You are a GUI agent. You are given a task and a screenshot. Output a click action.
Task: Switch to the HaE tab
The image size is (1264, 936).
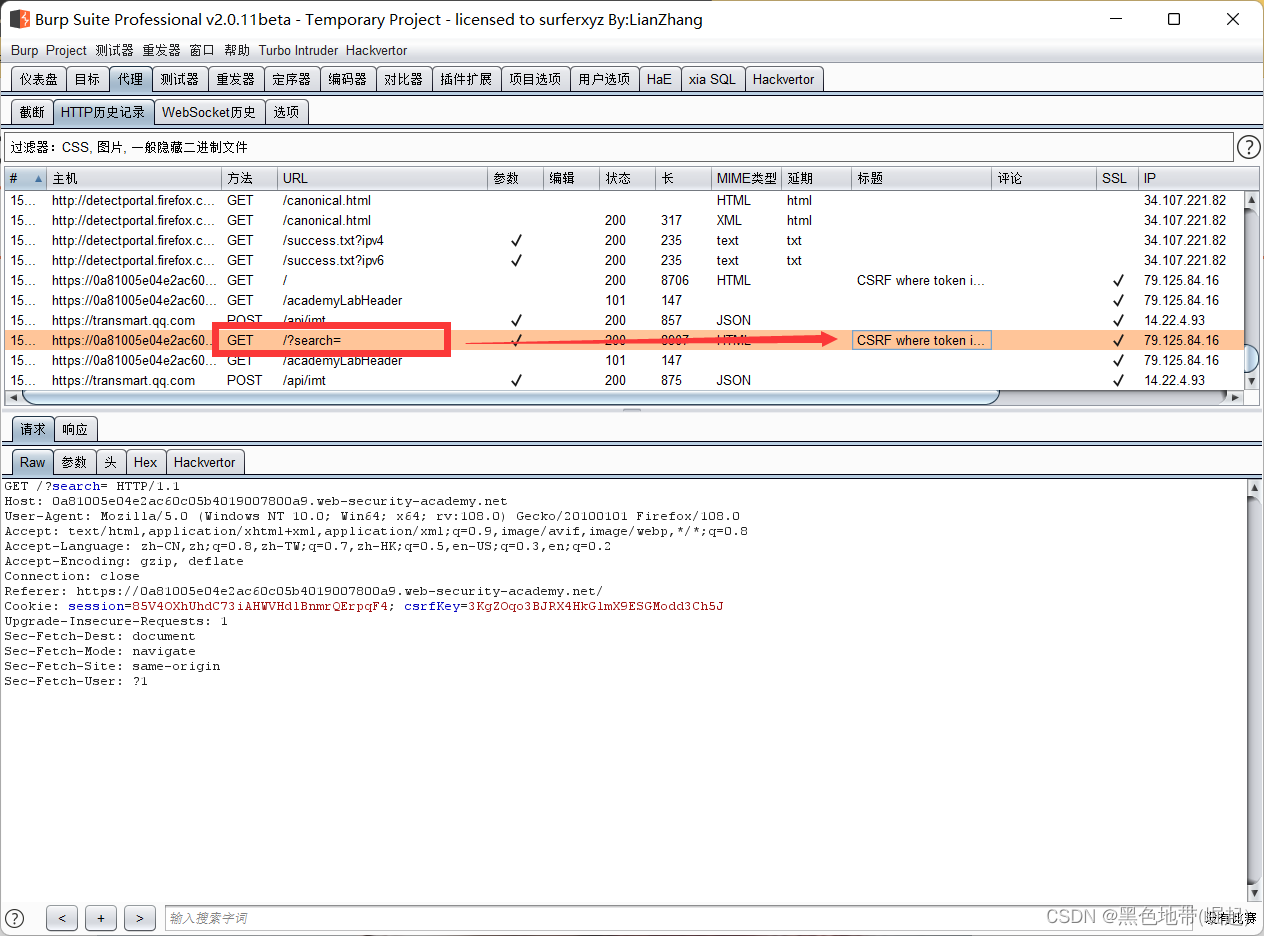pyautogui.click(x=659, y=79)
